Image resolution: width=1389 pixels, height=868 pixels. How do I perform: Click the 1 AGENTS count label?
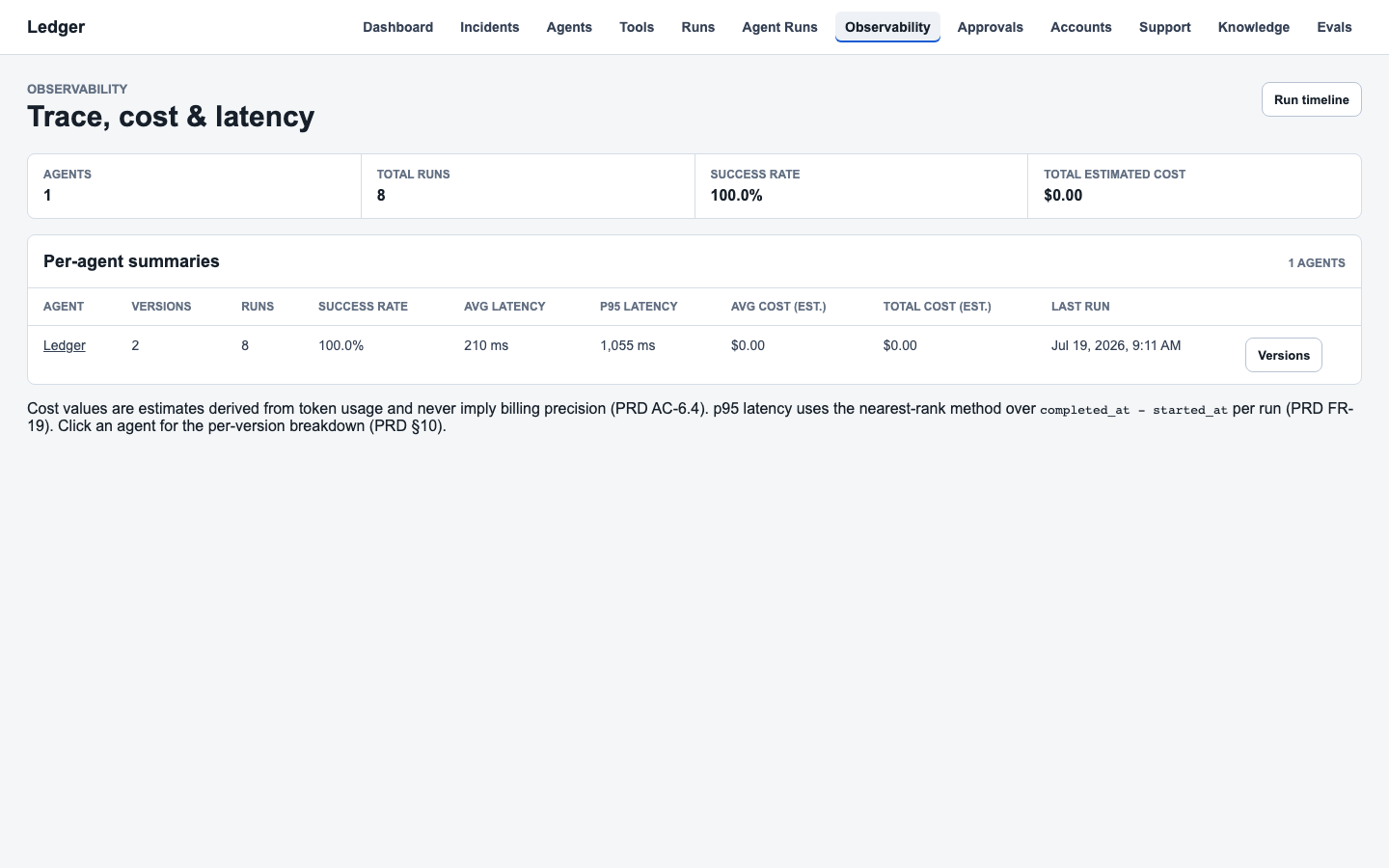click(x=1317, y=263)
